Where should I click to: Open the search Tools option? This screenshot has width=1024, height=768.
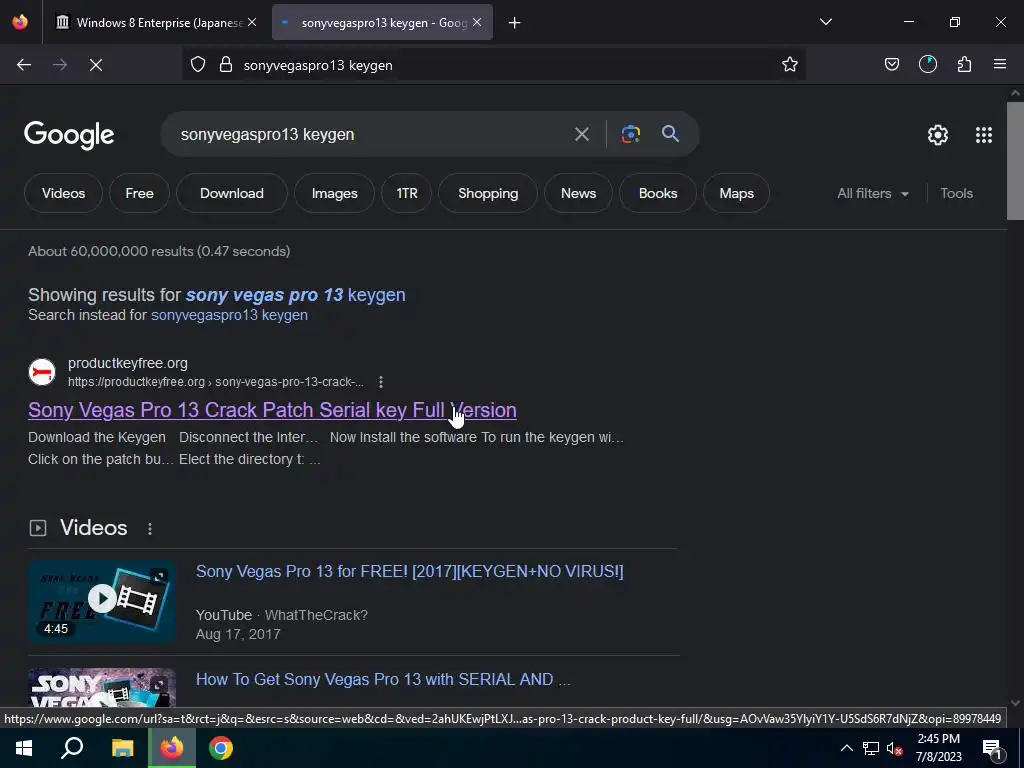(956, 193)
